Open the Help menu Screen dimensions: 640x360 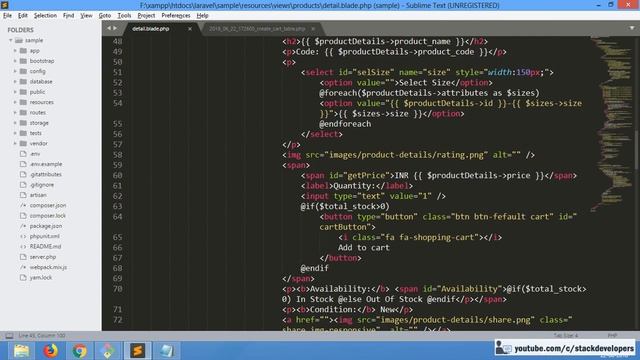(202, 16)
